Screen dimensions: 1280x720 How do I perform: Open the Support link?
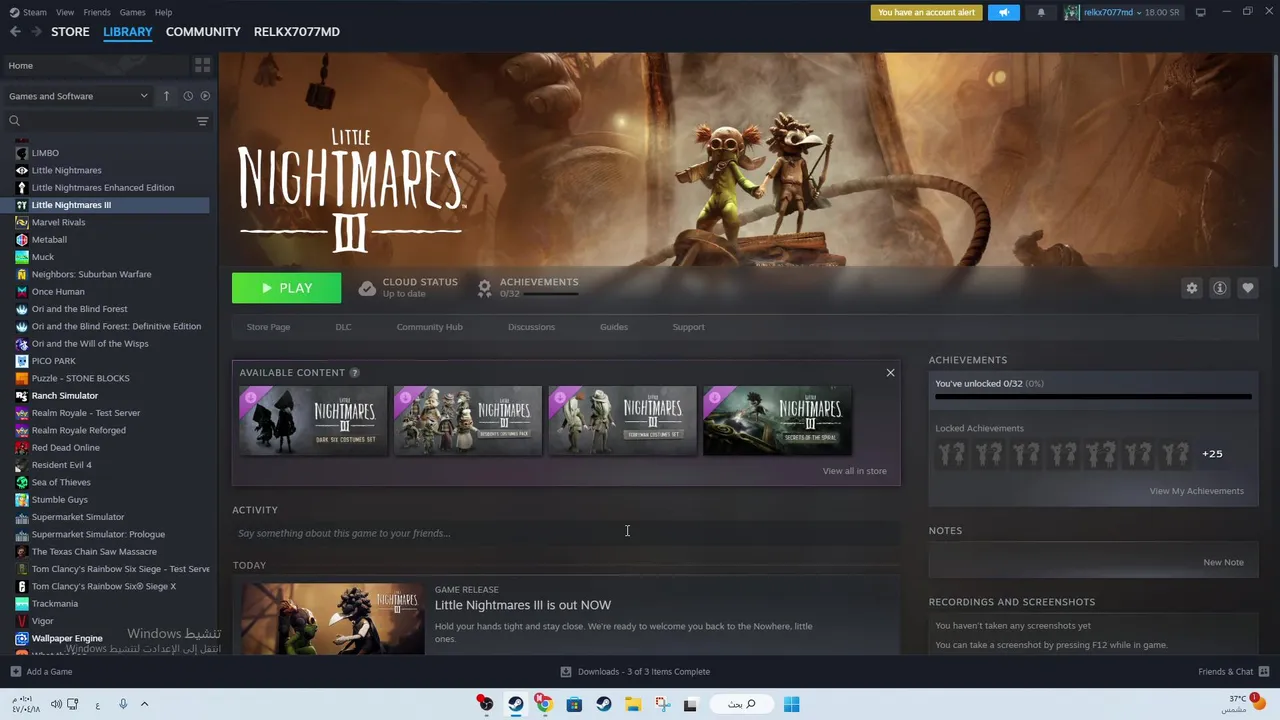pos(688,327)
